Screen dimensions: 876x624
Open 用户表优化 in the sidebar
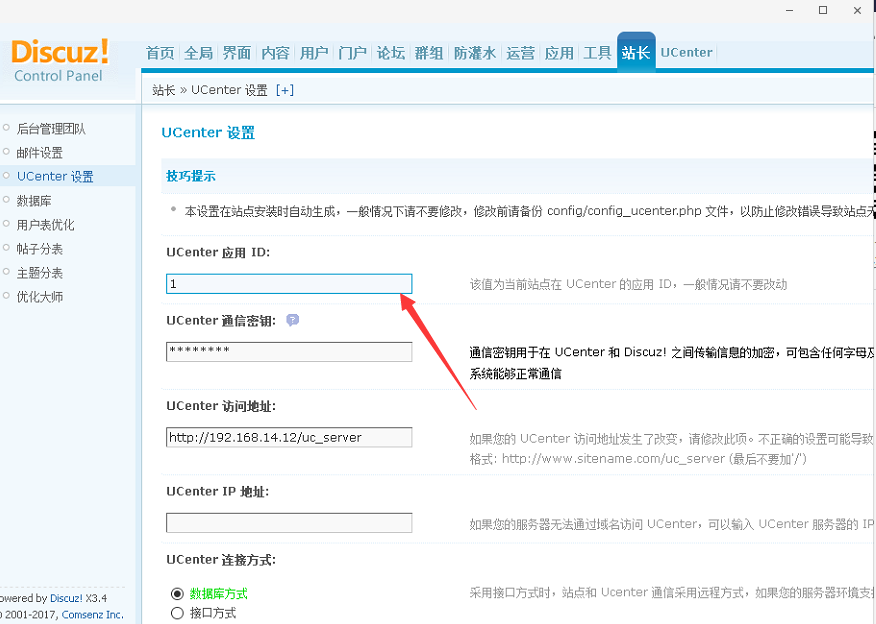[45, 225]
